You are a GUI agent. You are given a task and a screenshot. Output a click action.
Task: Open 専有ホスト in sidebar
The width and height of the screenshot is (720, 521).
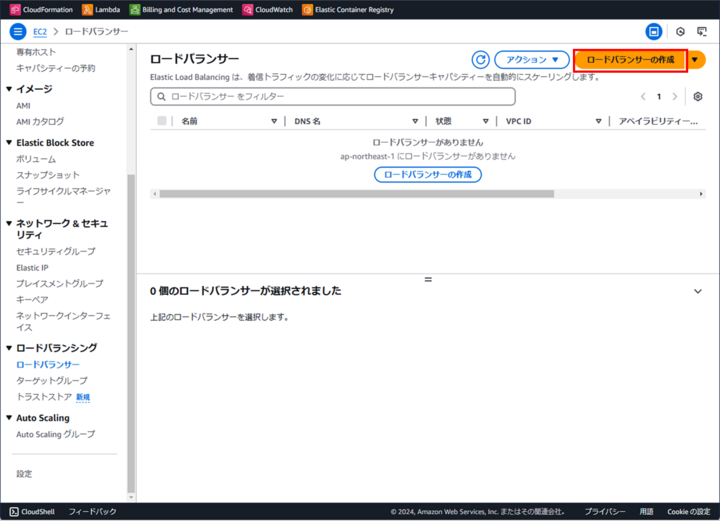36,52
